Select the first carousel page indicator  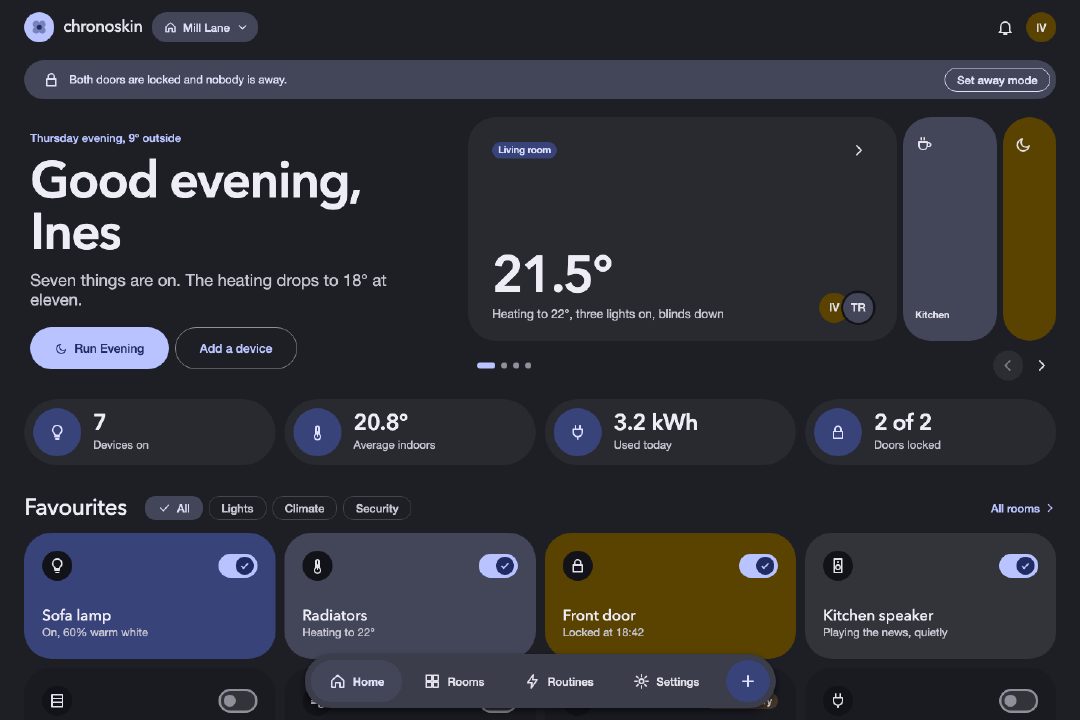[486, 365]
